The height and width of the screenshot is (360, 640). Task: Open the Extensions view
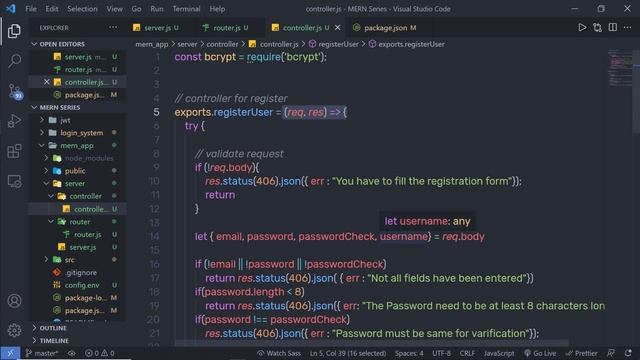click(14, 151)
